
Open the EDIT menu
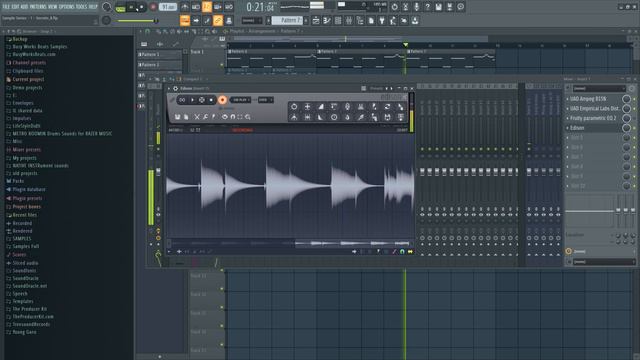pos(15,7)
